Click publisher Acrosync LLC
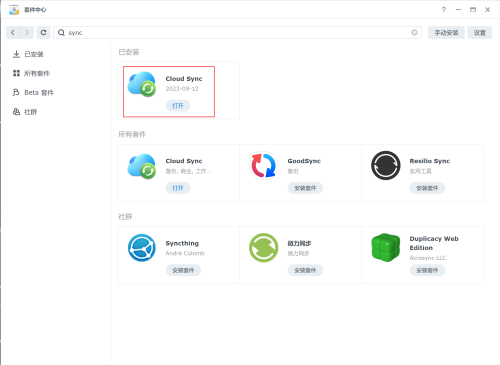This screenshot has width=500, height=365. click(428, 258)
